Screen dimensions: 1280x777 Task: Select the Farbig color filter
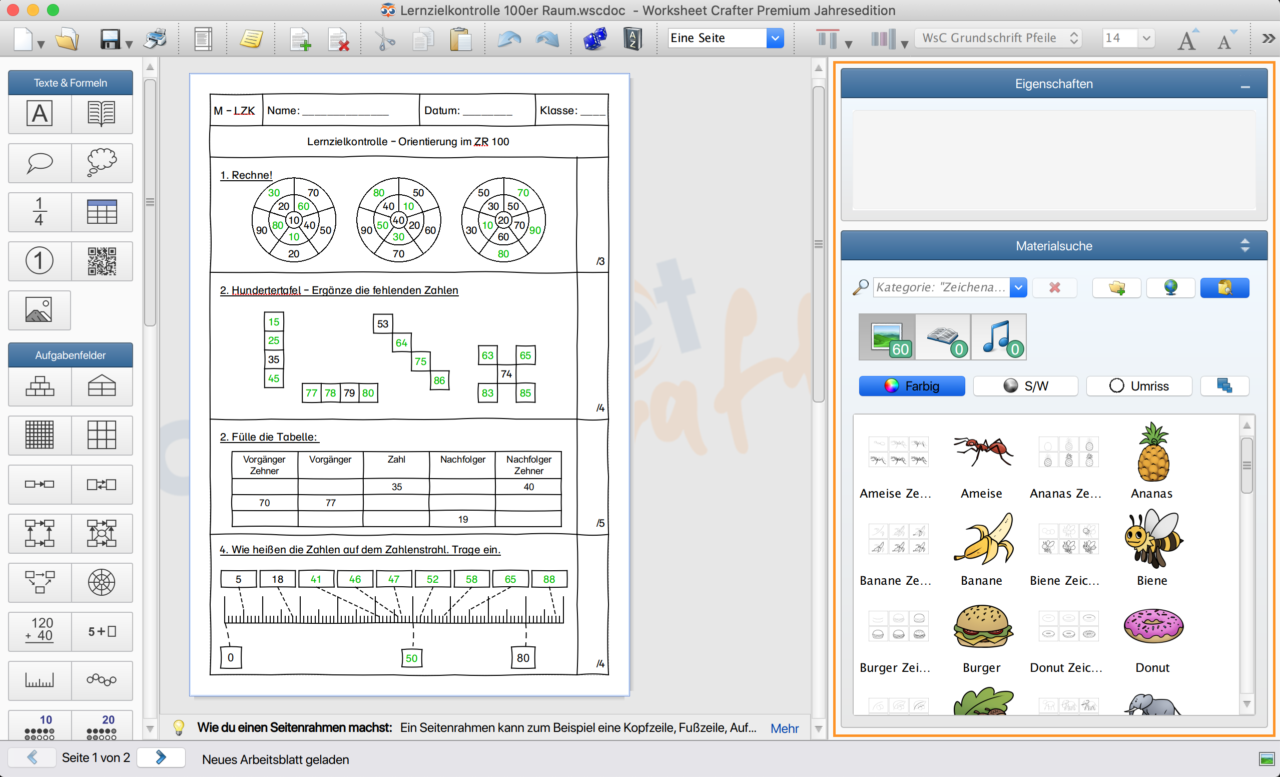911,386
